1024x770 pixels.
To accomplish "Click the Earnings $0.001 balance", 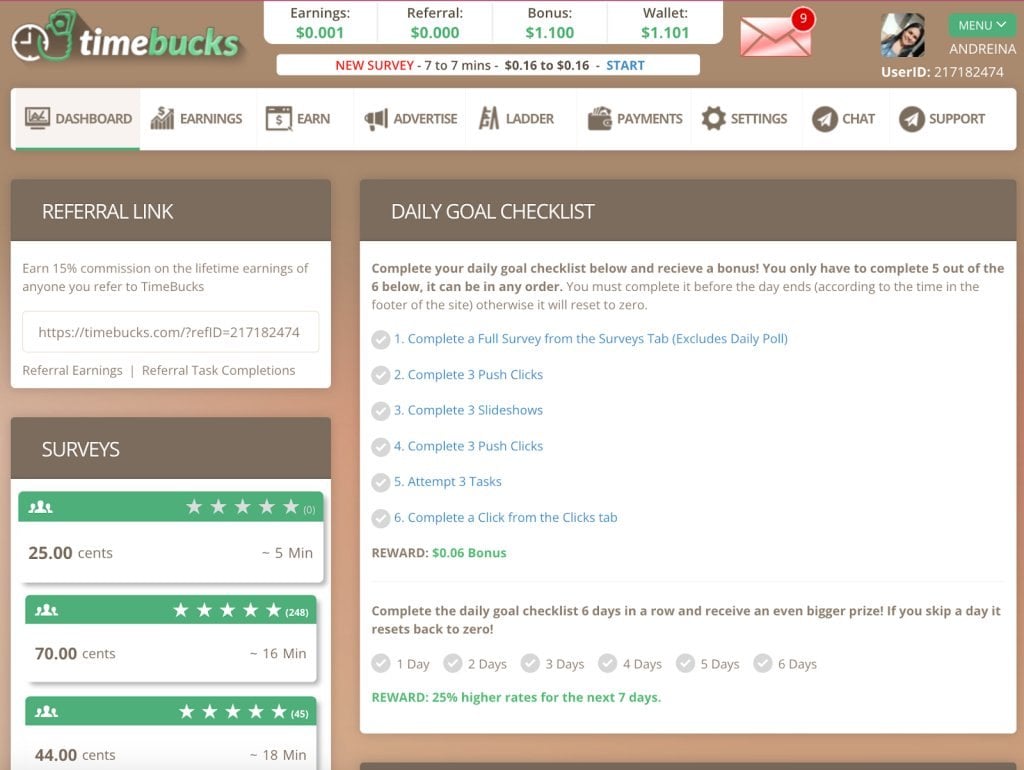I will [x=320, y=33].
